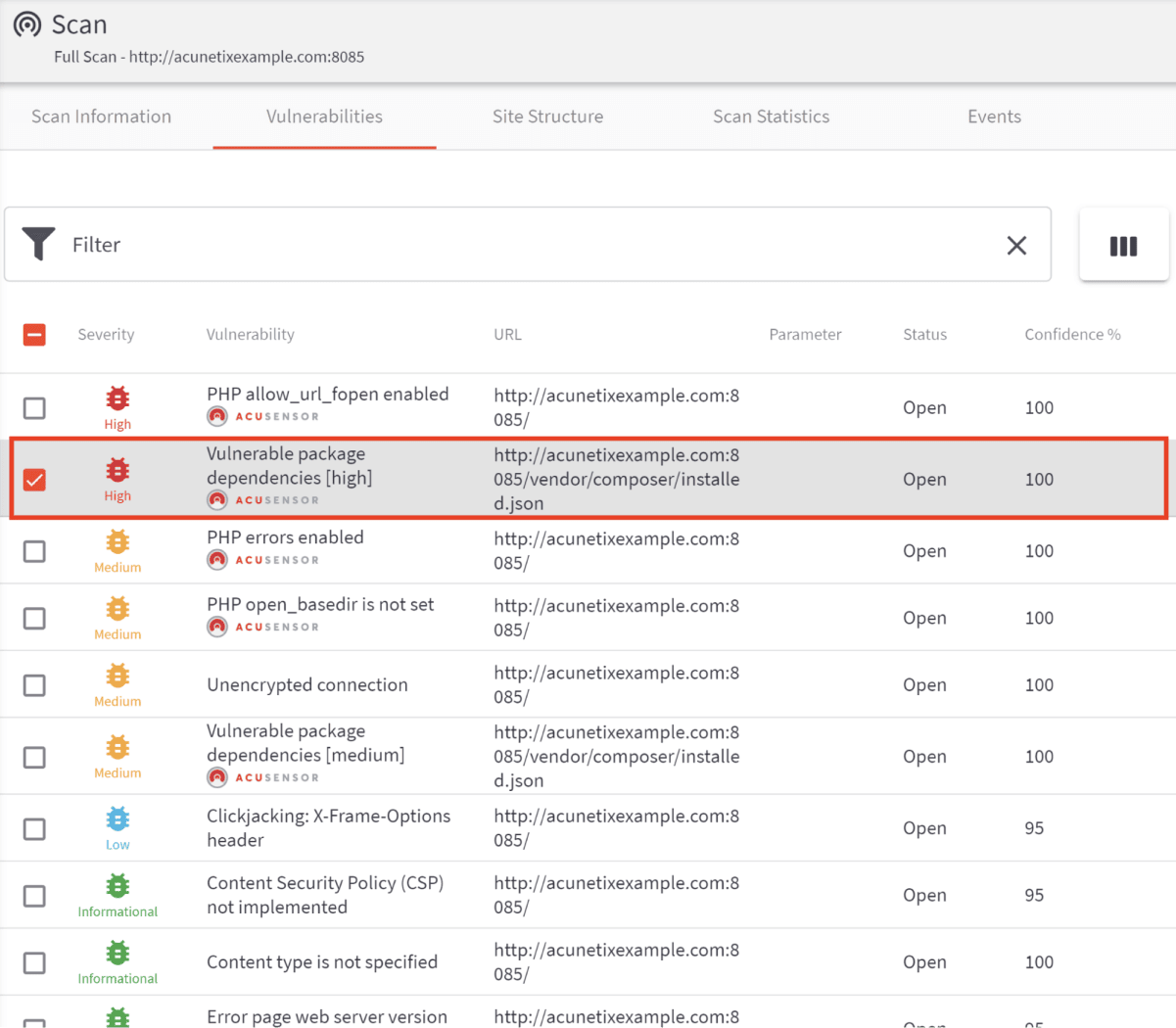The image size is (1176, 1028).
Task: Click the Full Scan target URL subtitle
Action: click(209, 57)
